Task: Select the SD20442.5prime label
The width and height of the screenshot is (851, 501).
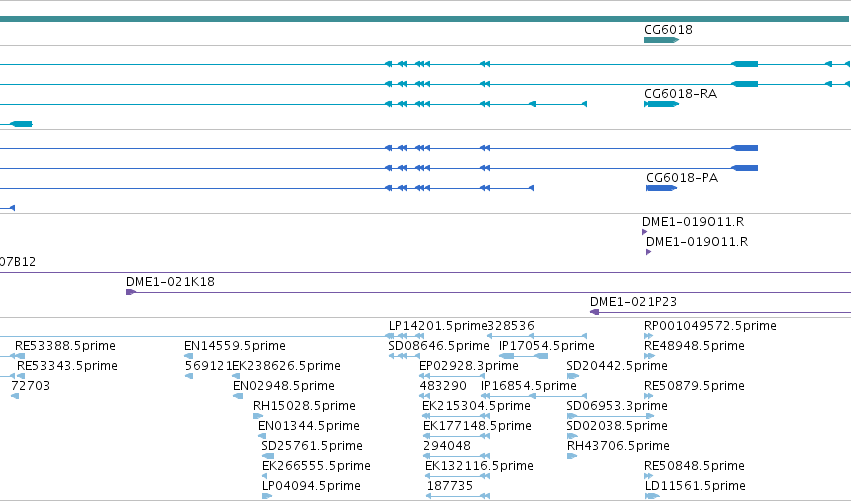Action: point(617,366)
